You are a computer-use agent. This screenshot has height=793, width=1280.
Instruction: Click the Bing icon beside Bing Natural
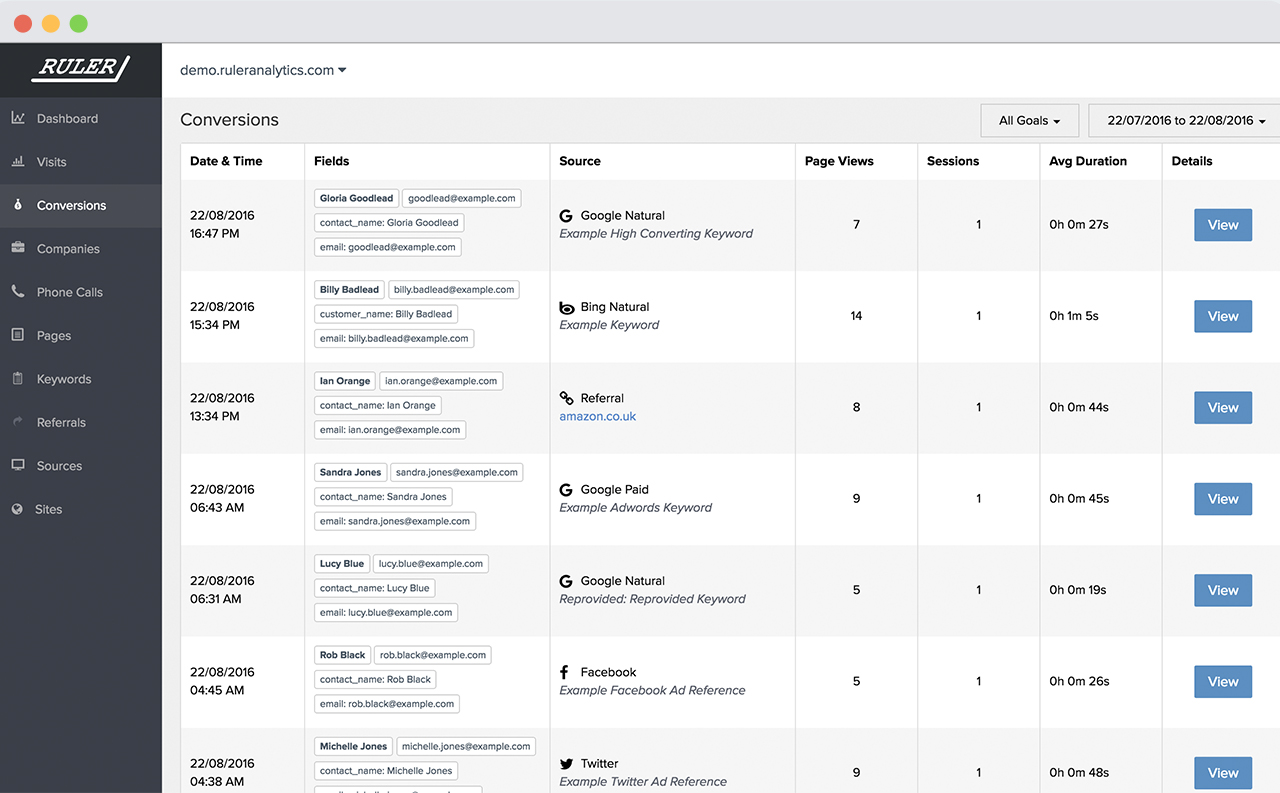click(567, 307)
